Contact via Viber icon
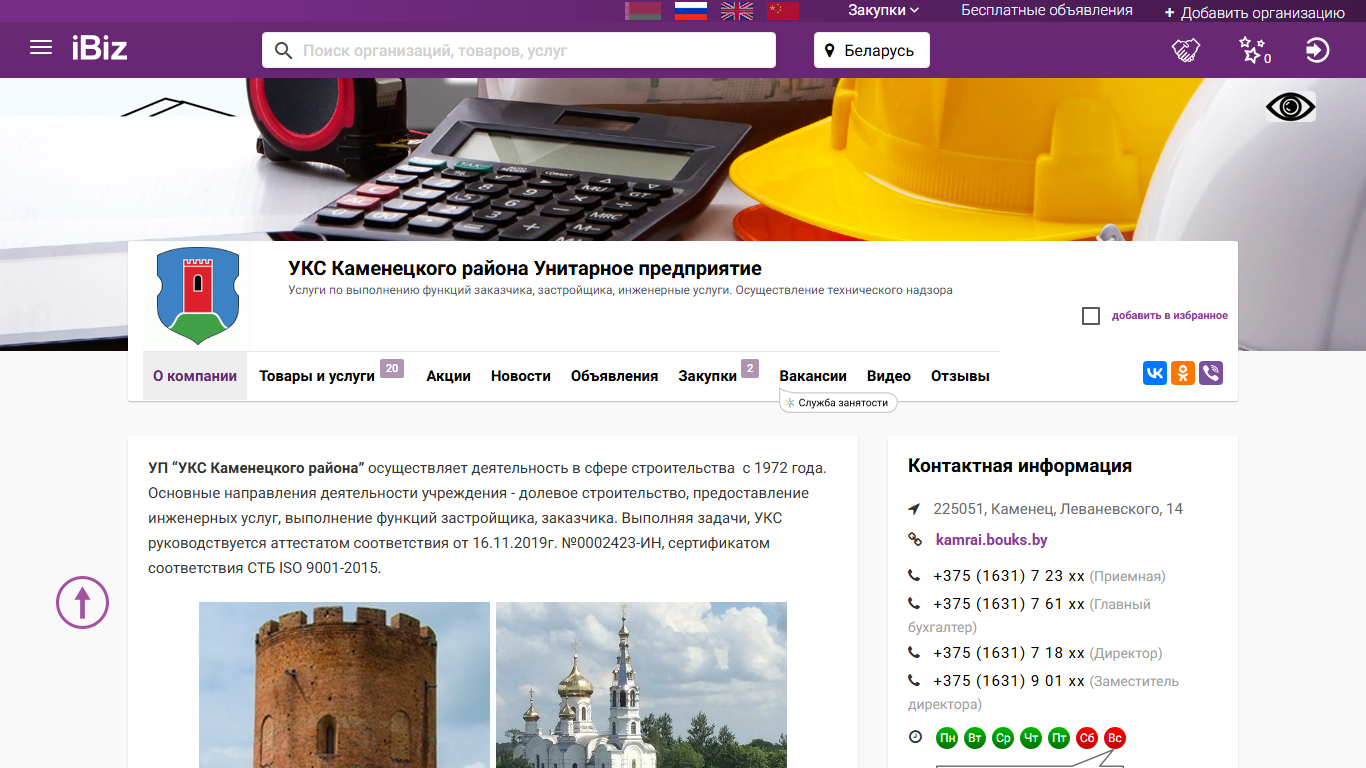The height and width of the screenshot is (768, 1366). point(1211,373)
